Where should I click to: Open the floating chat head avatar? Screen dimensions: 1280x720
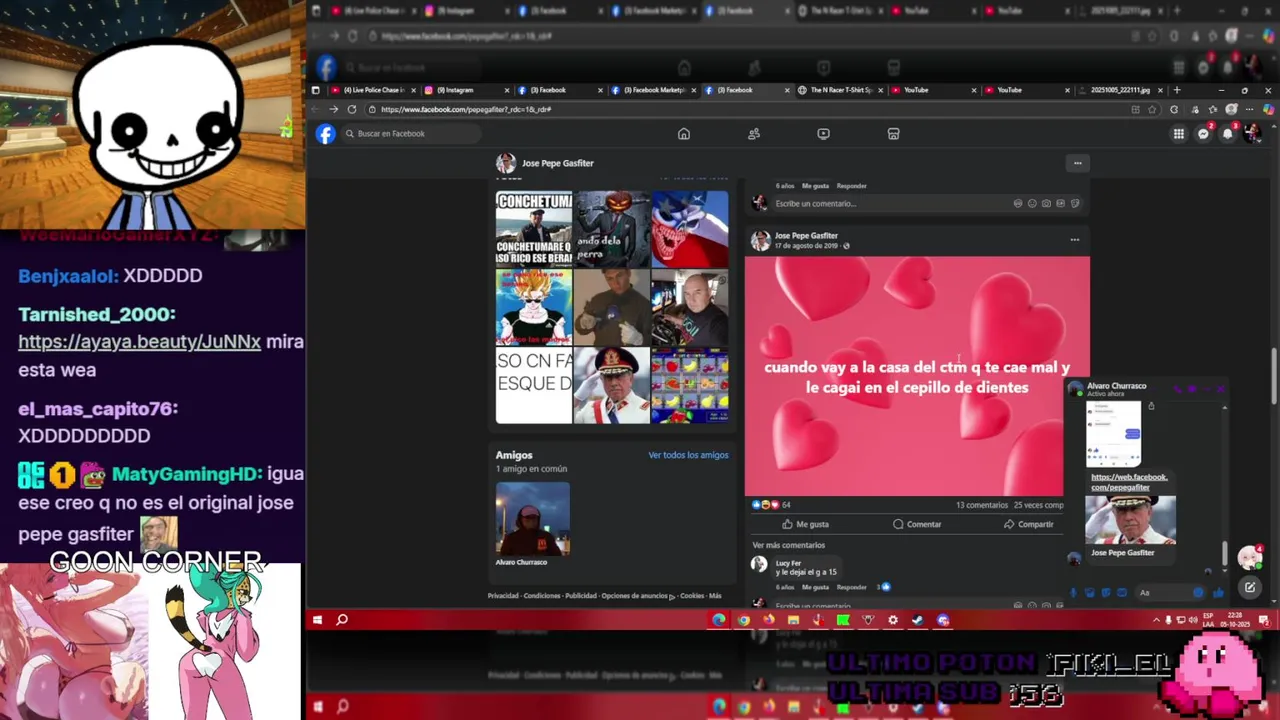click(x=1250, y=558)
